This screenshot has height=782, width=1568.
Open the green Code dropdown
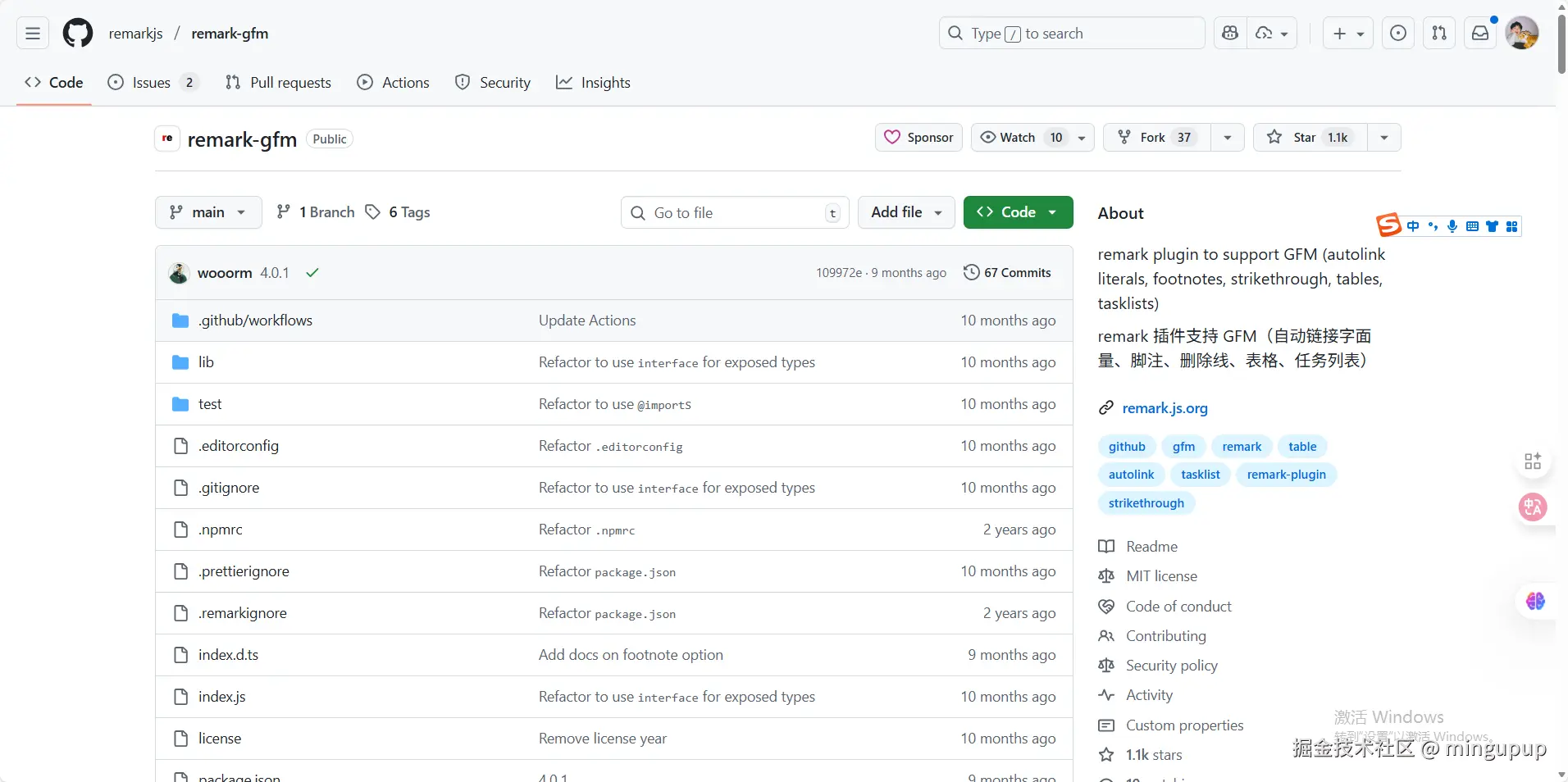pyautogui.click(x=1019, y=212)
